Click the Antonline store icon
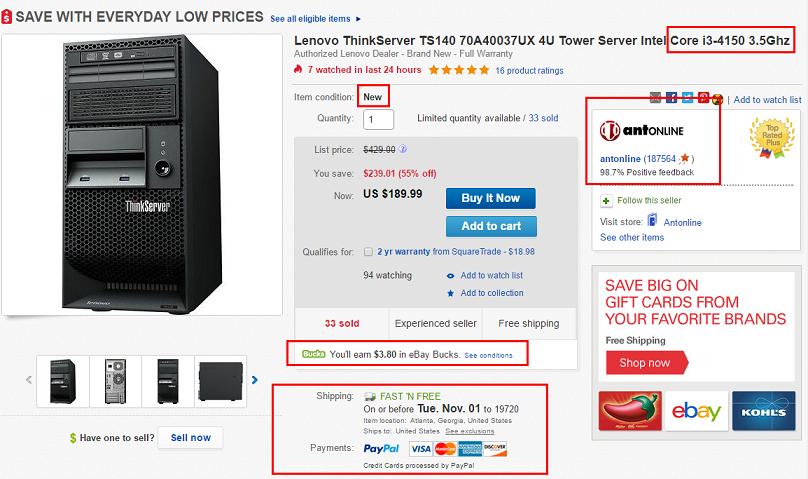 (653, 221)
